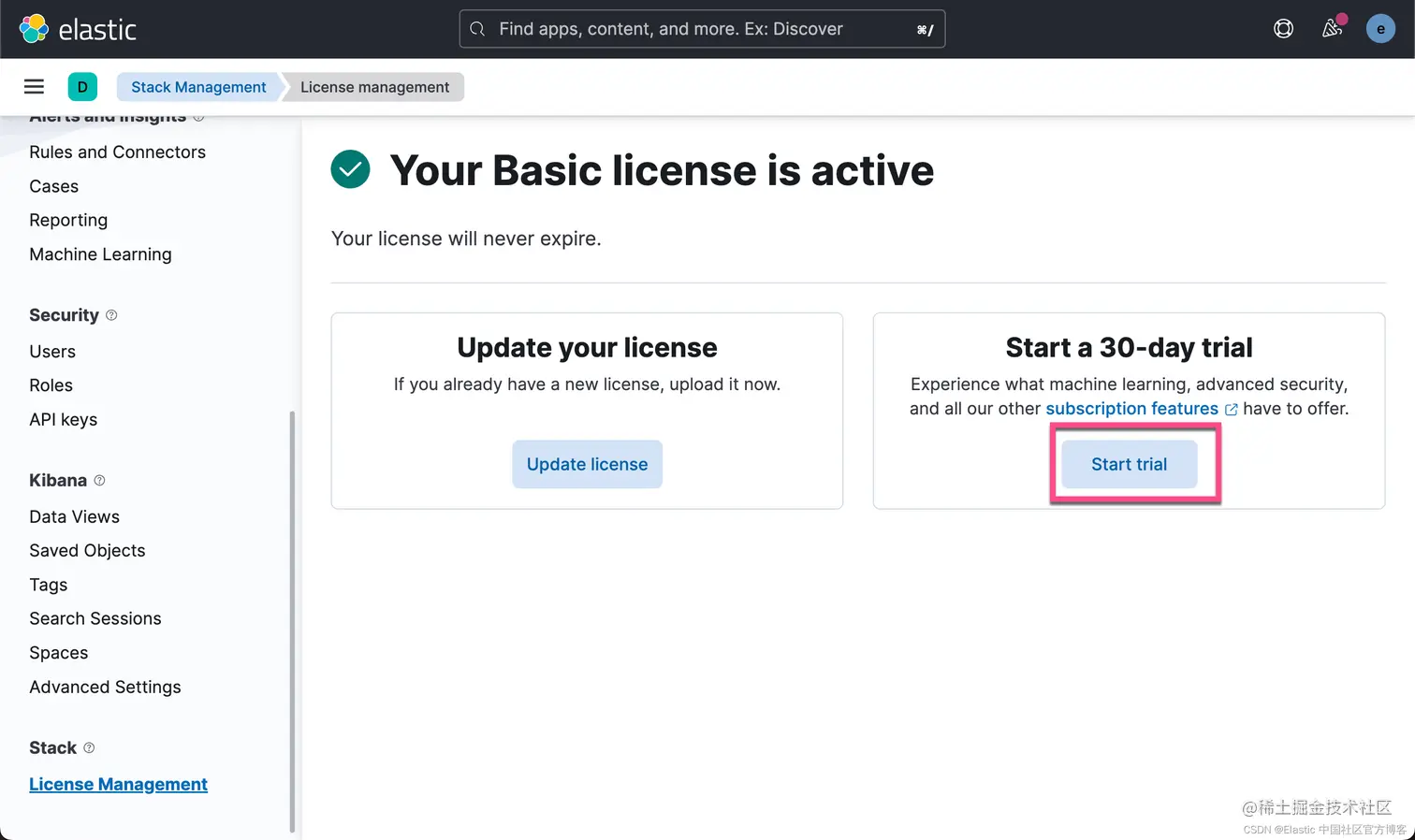
Task: Open Spaces page
Action: point(58,653)
